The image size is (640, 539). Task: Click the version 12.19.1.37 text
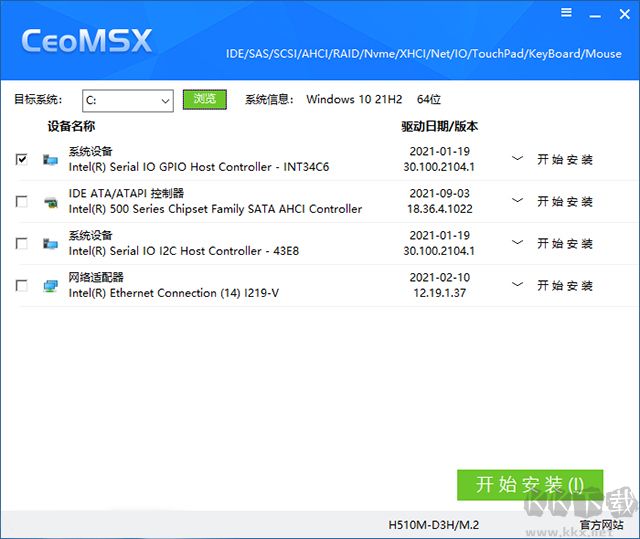(440, 293)
